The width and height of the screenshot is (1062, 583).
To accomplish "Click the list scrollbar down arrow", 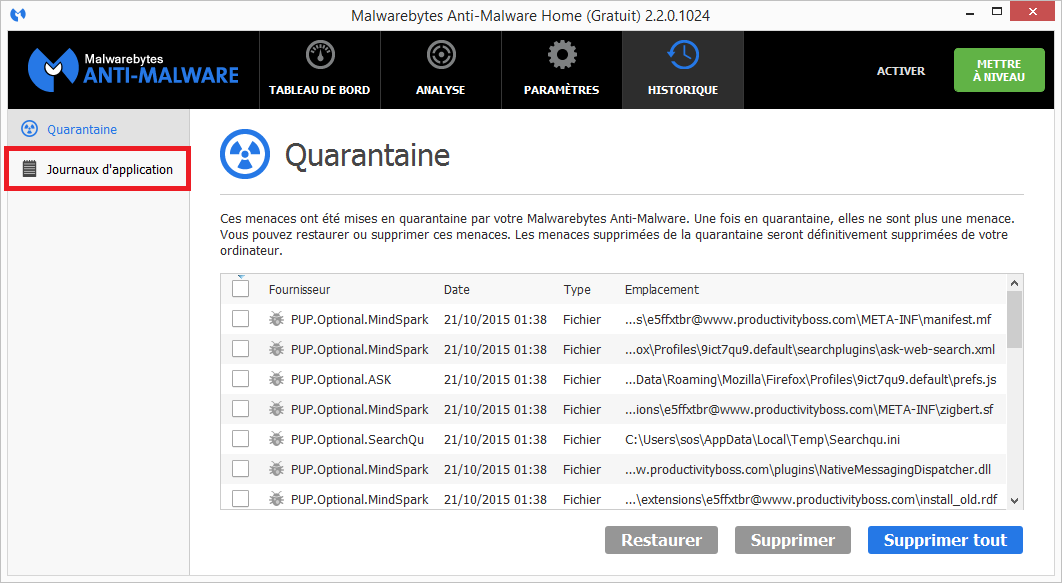I will [1015, 501].
